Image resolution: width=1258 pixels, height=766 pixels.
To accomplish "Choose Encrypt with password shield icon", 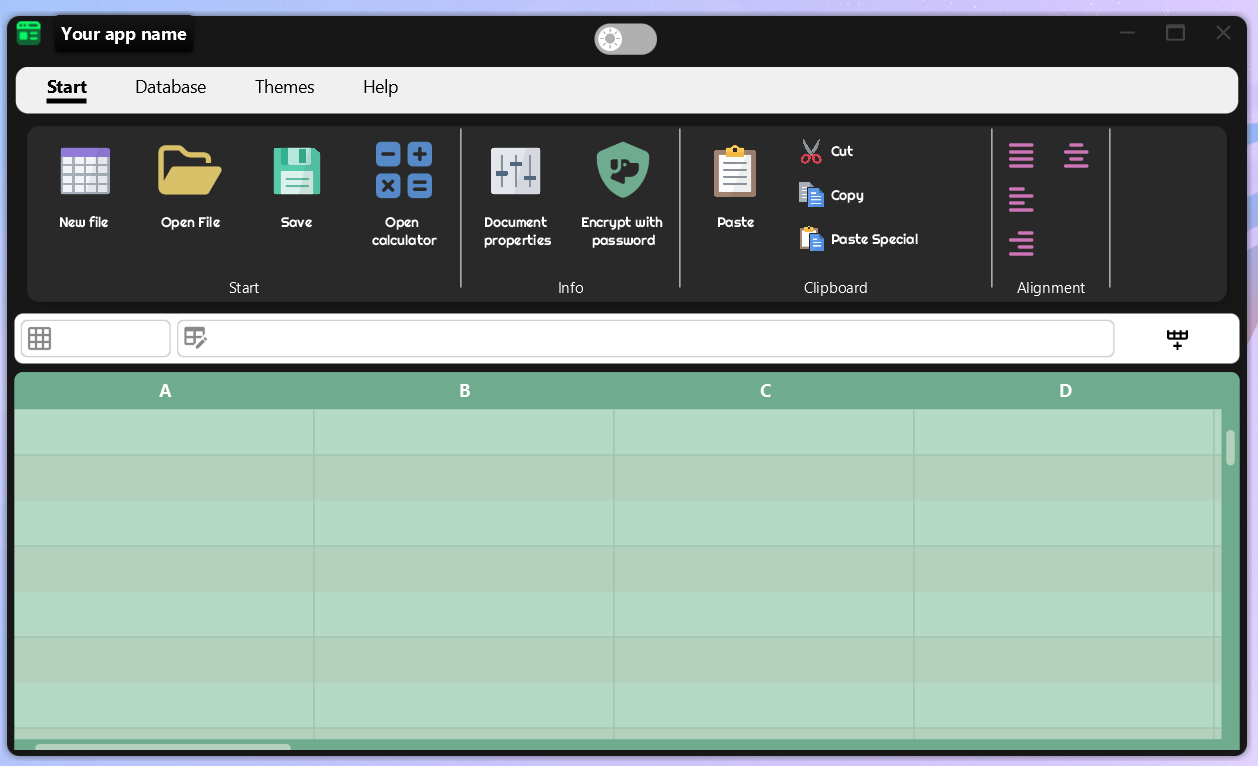I will 623,170.
